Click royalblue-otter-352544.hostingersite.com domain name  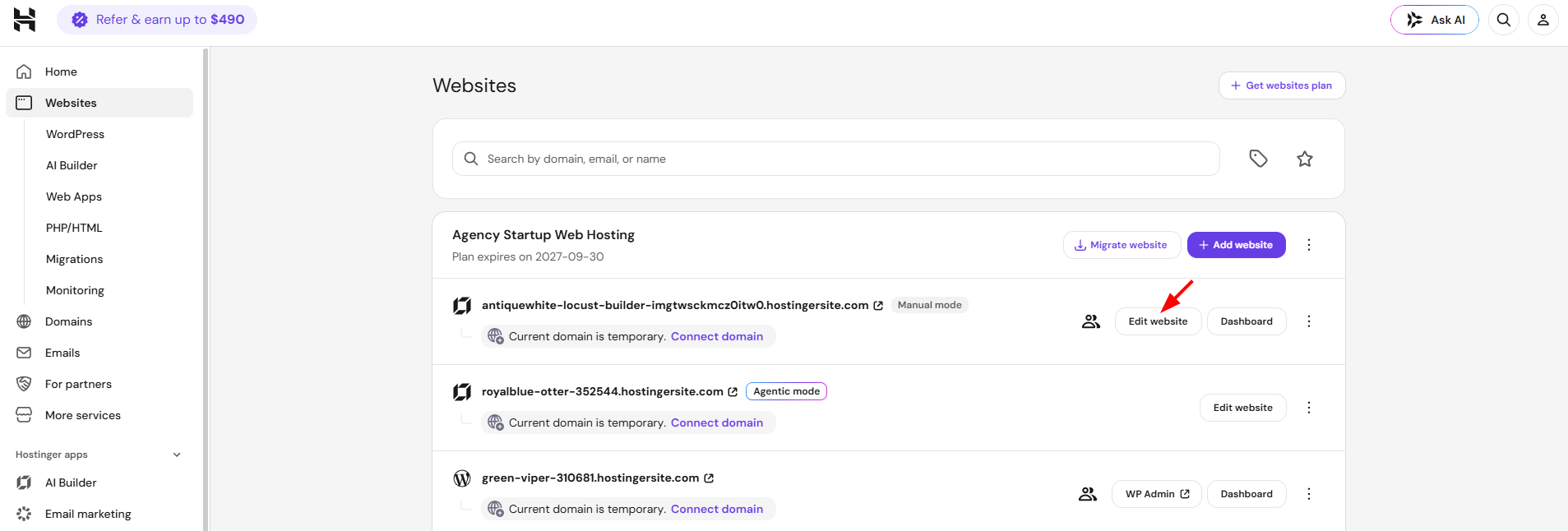point(603,391)
